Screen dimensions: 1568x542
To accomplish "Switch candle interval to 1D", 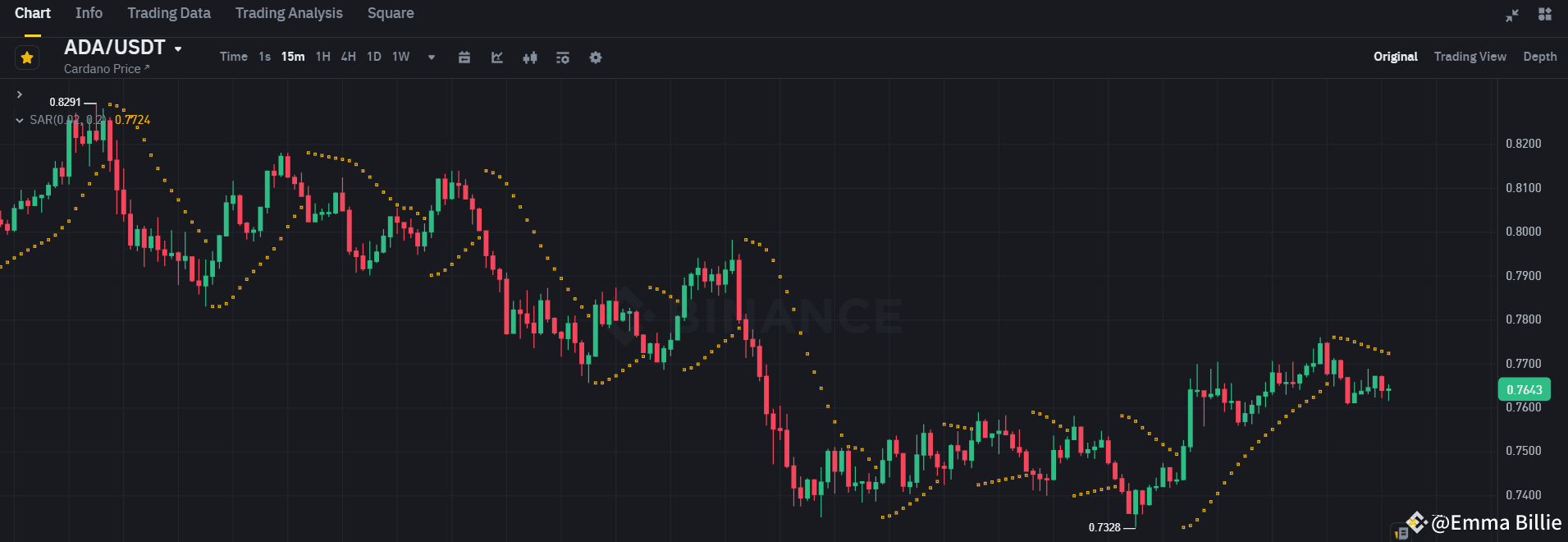I will coord(373,57).
